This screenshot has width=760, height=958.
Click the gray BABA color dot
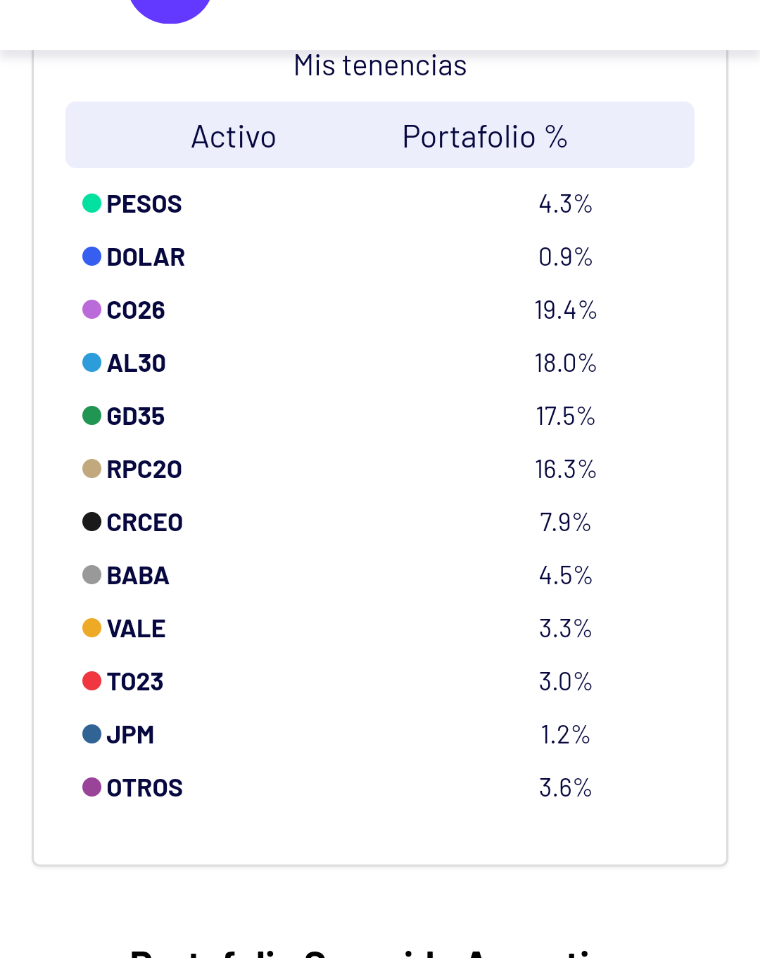point(92,575)
